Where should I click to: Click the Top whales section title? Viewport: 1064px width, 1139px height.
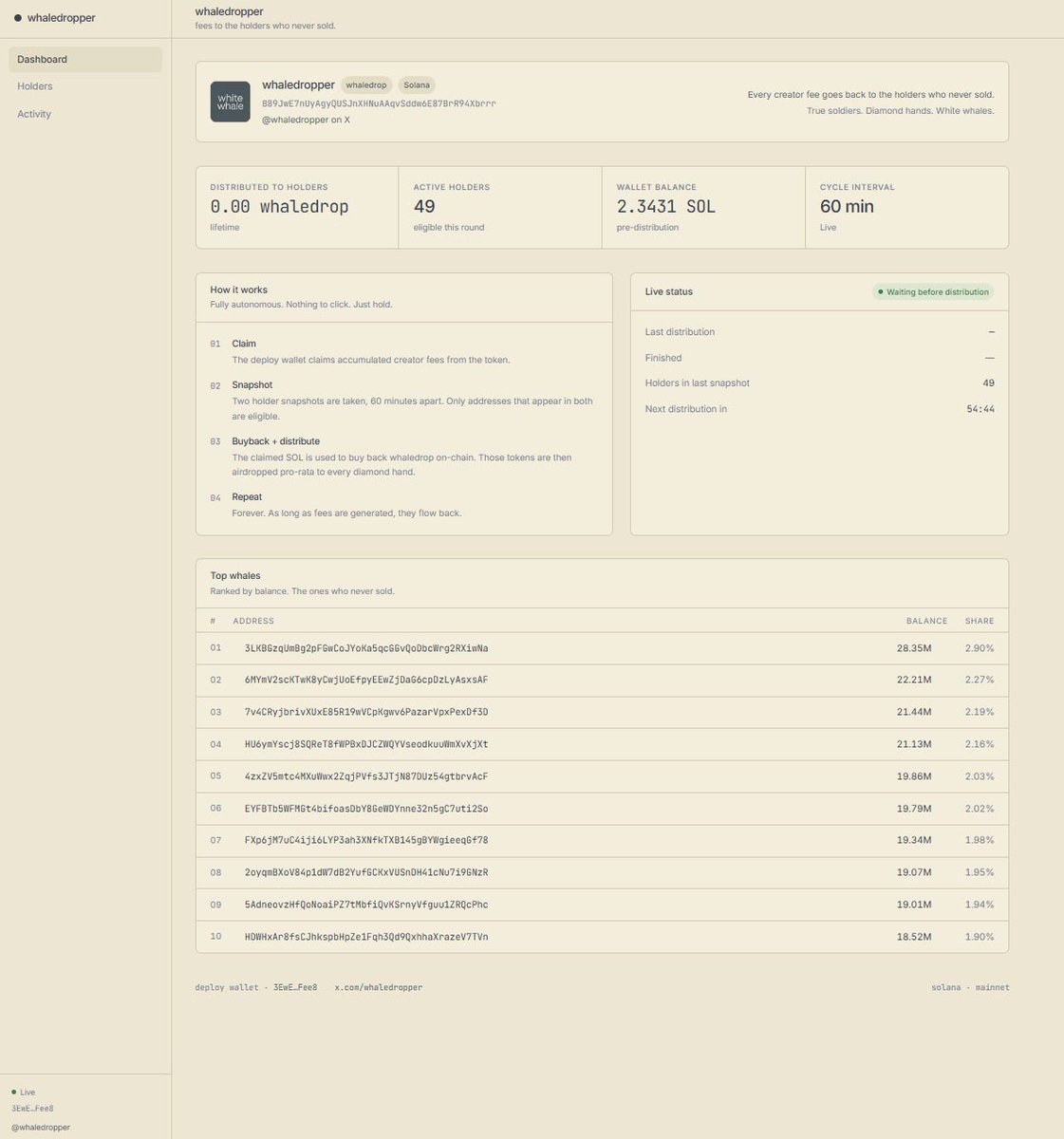coord(235,576)
